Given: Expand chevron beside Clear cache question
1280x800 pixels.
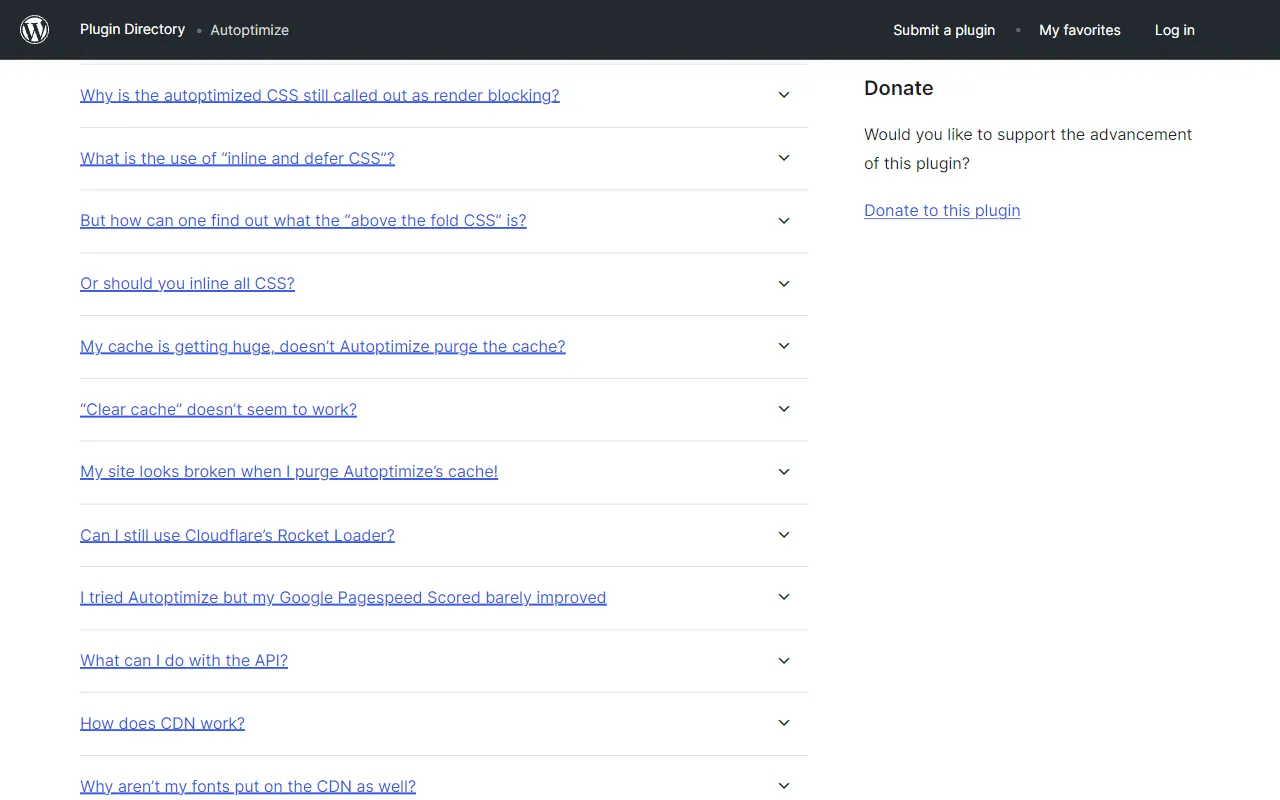Looking at the screenshot, I should click(784, 409).
